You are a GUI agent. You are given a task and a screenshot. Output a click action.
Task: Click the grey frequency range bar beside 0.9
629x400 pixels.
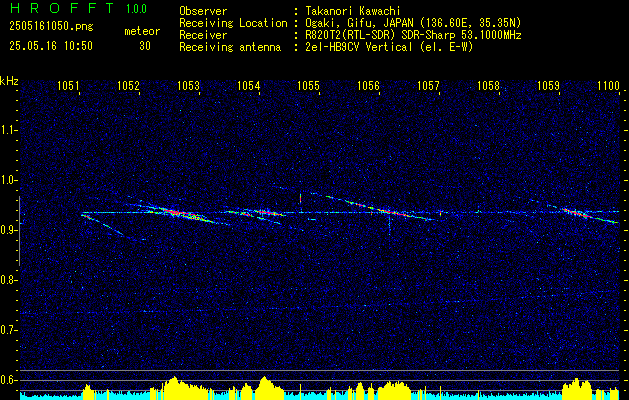point(19,231)
